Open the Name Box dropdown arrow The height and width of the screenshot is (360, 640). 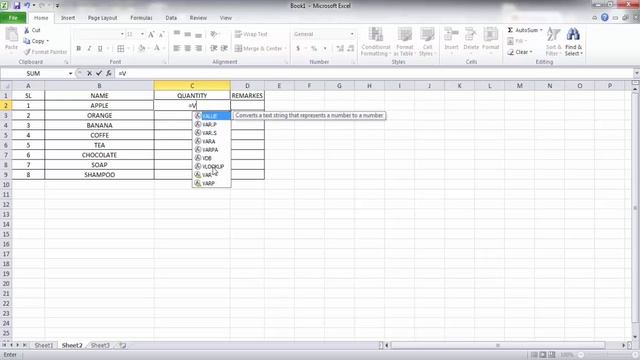(70, 73)
